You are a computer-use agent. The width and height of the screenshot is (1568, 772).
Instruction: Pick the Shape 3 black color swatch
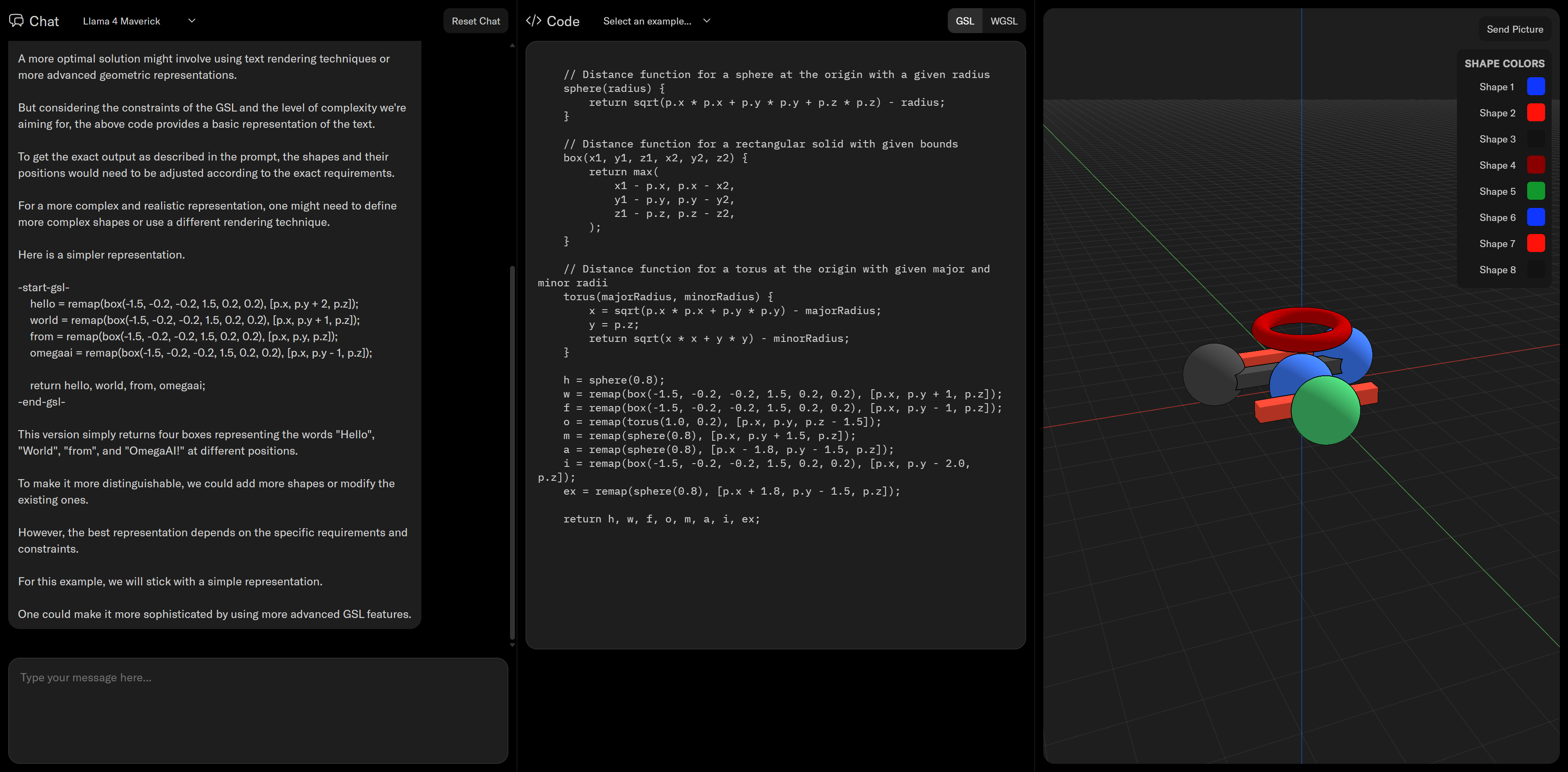pos(1535,139)
